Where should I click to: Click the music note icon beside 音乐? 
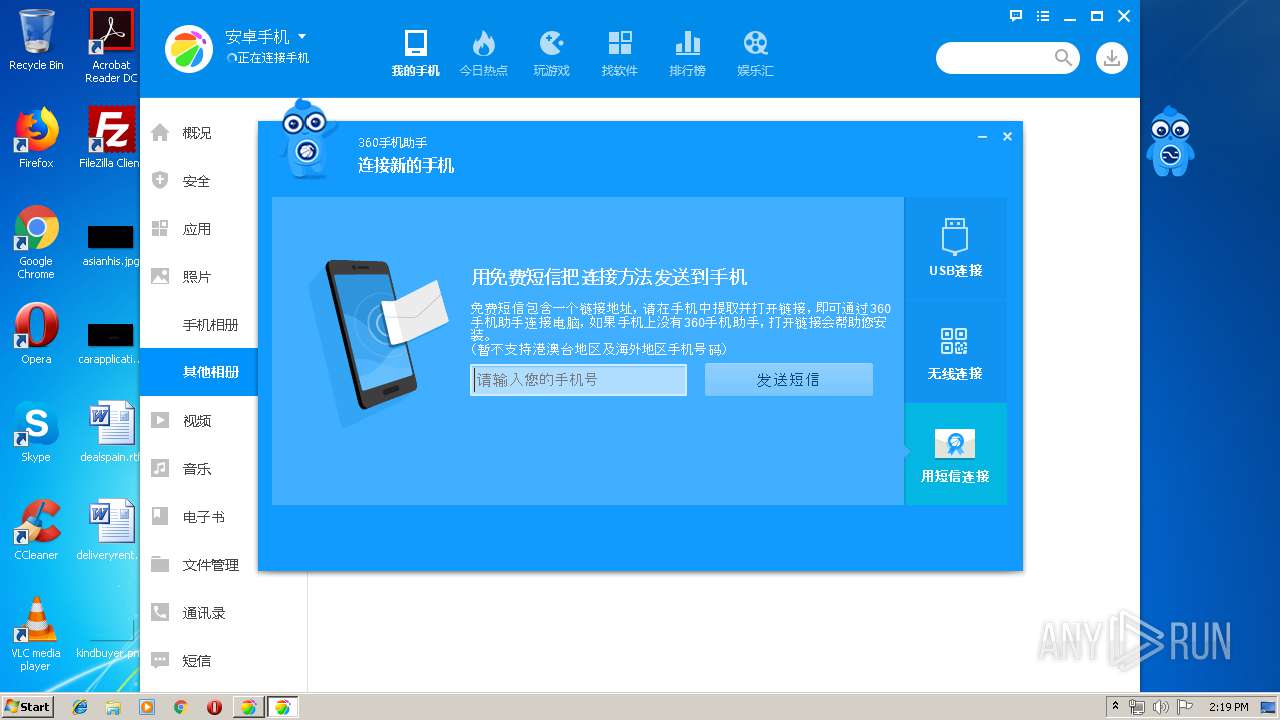[160, 468]
